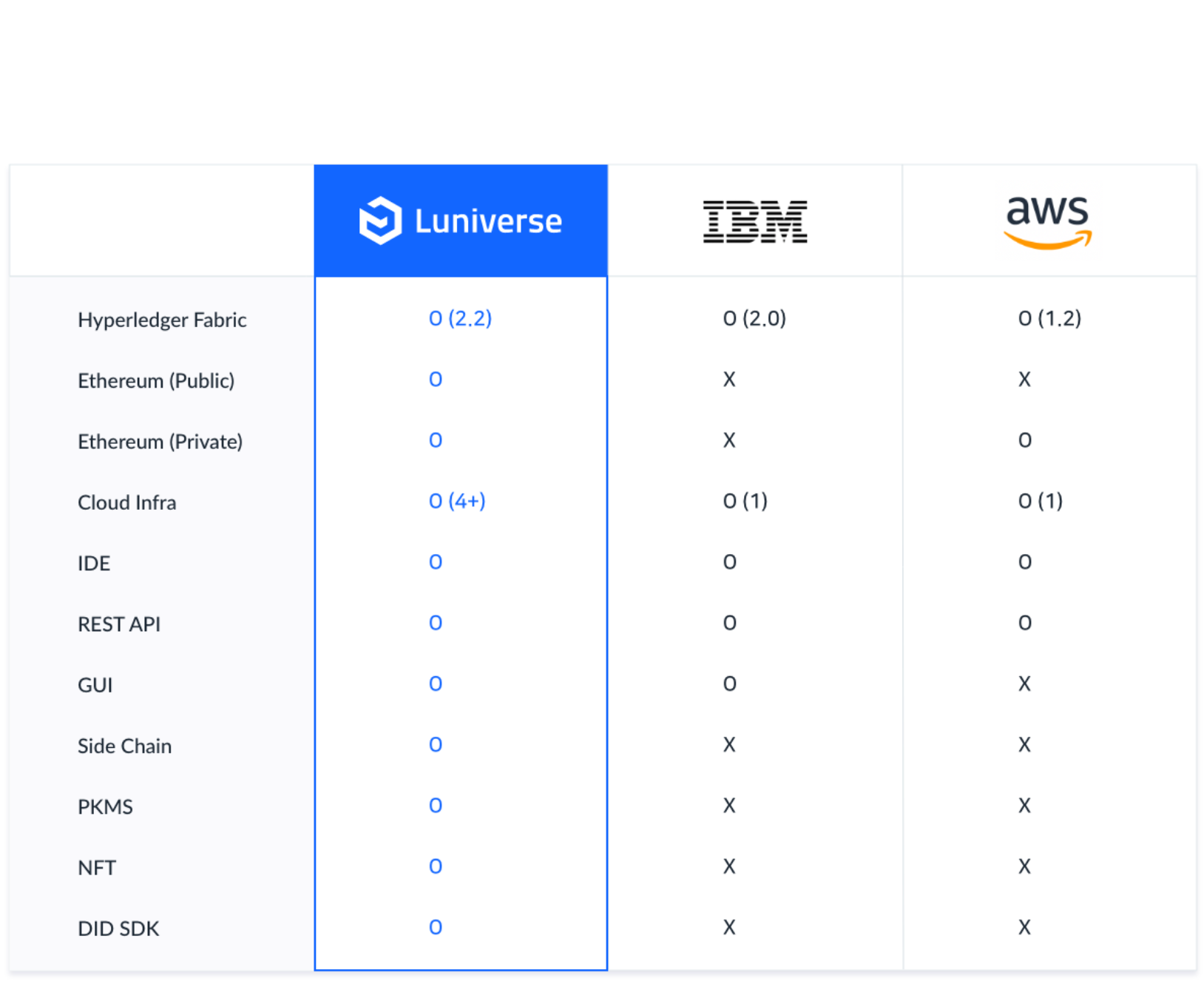The width and height of the screenshot is (1204, 981).
Task: Toggle Ethereum (Public) support for Luniverse
Action: (436, 380)
